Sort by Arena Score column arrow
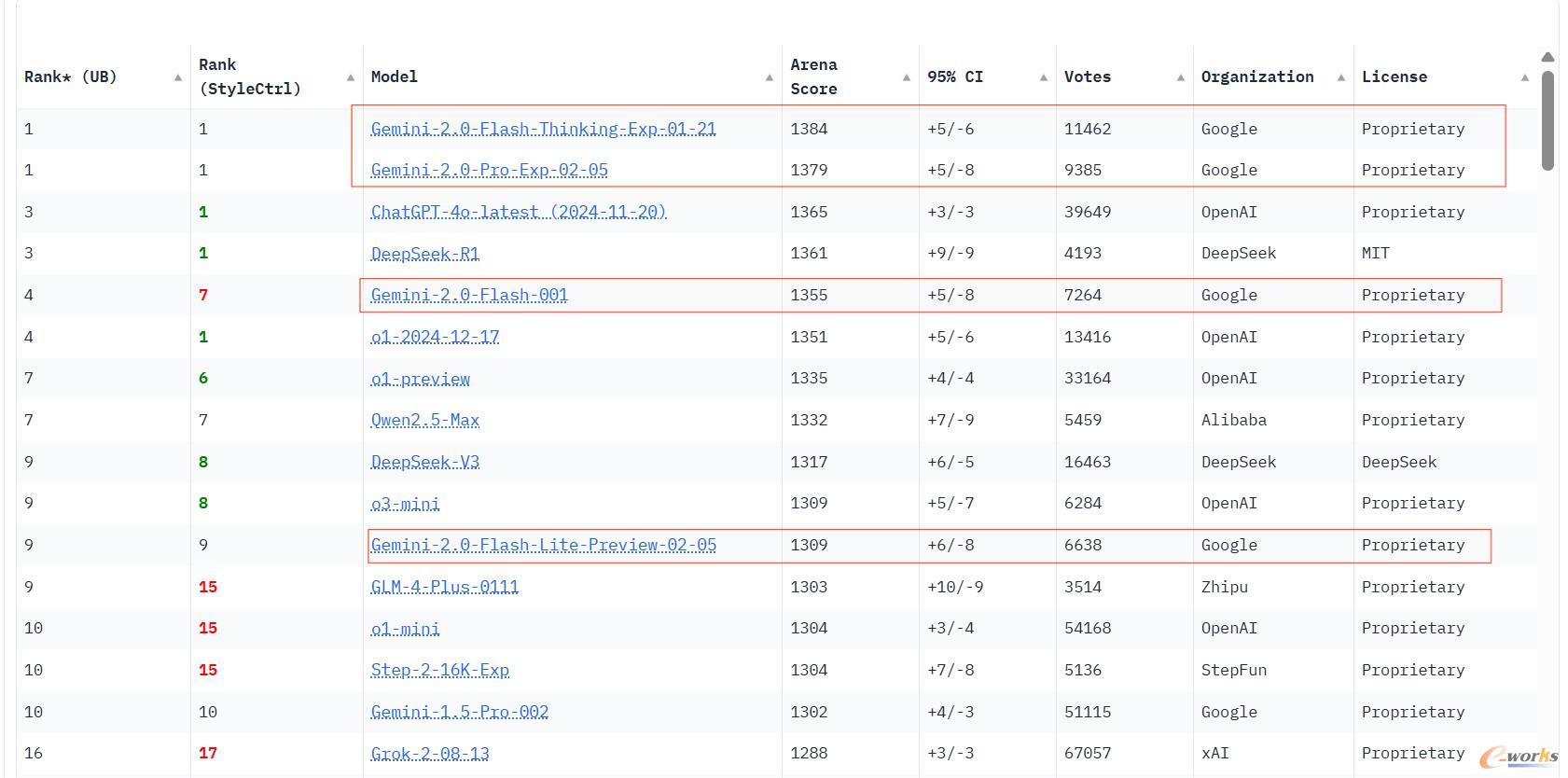Image resolution: width=1568 pixels, height=778 pixels. click(907, 77)
